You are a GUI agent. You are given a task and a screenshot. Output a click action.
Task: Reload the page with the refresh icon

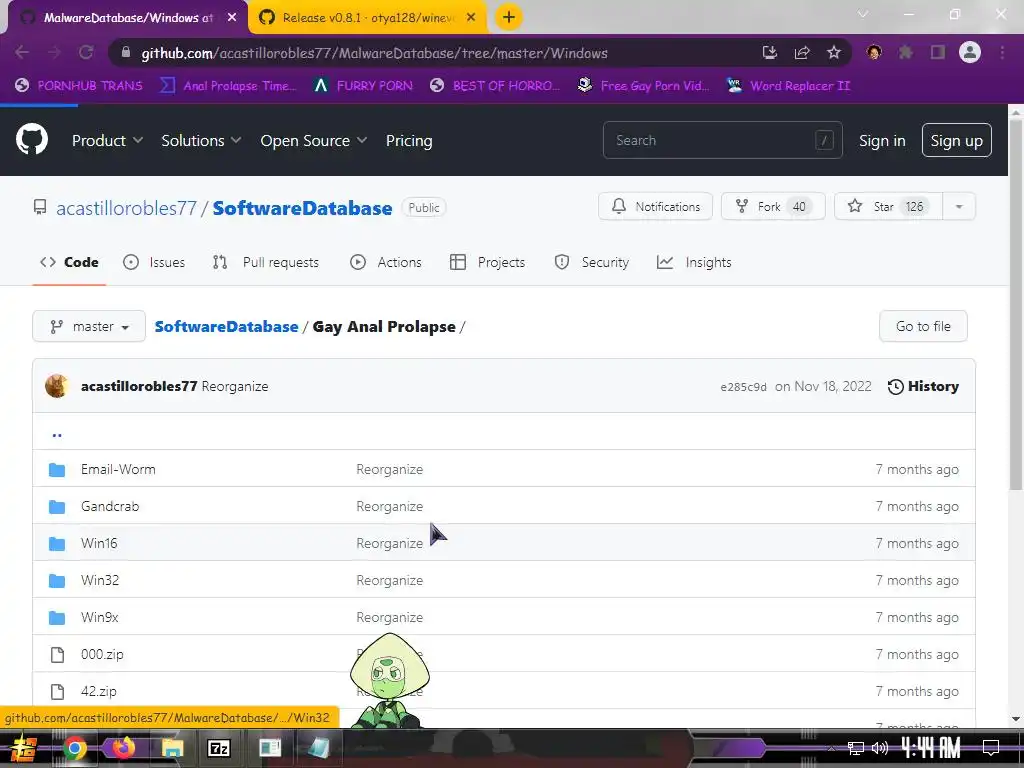click(x=86, y=52)
